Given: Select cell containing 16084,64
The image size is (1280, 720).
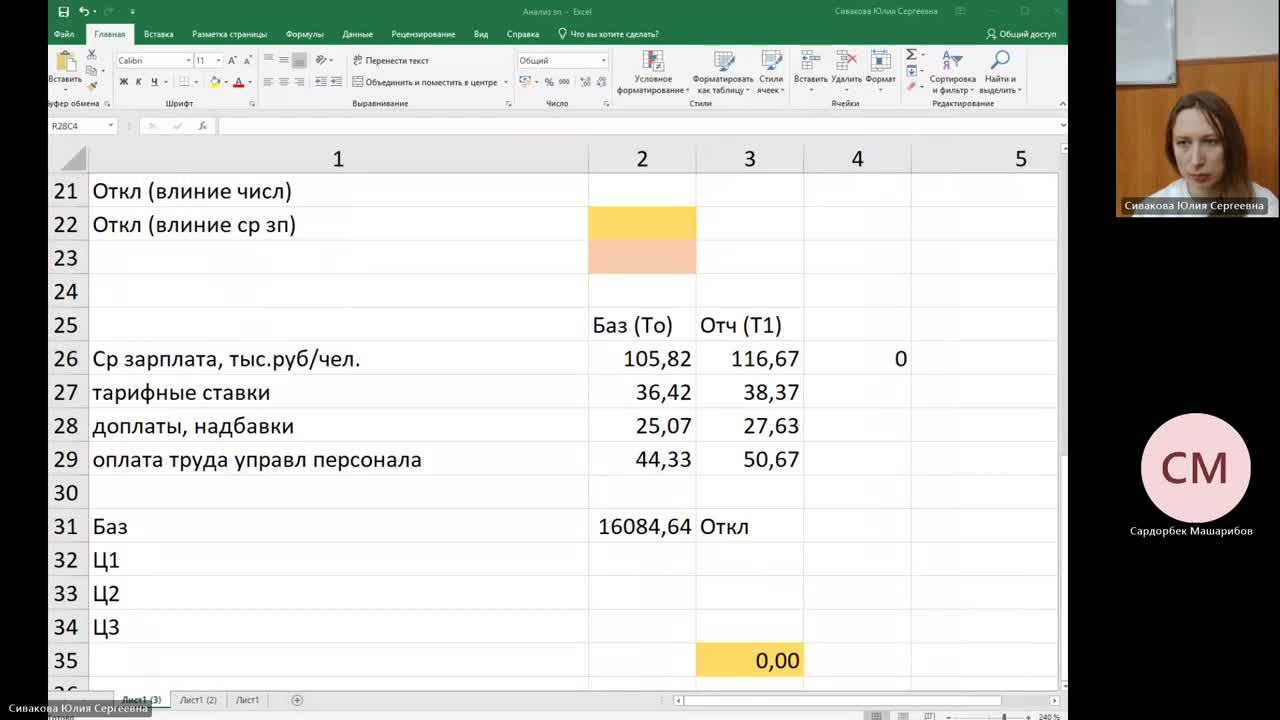Looking at the screenshot, I should 642,526.
